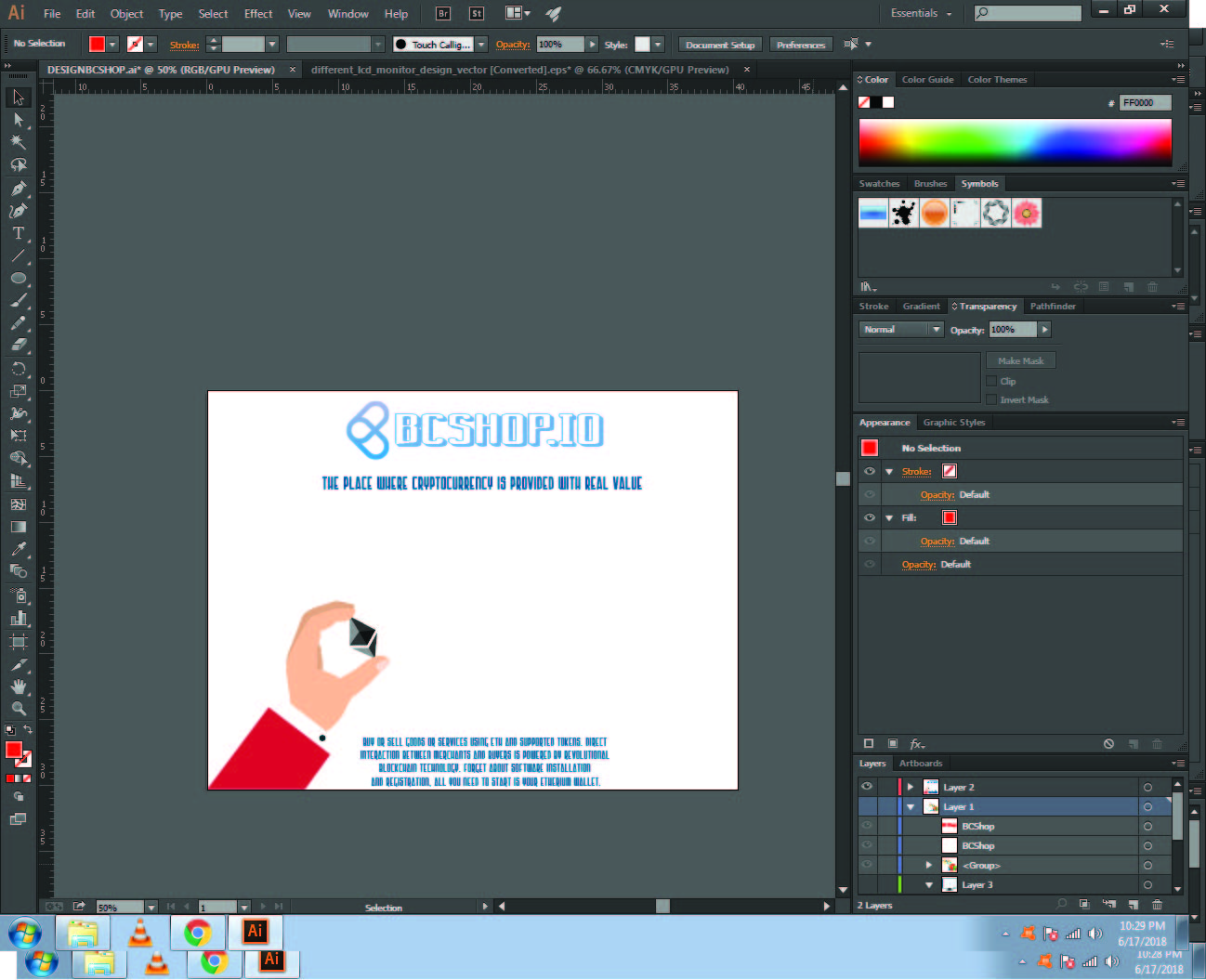This screenshot has height=980, width=1206.
Task: Open Adobe Bridge from the menu bar
Action: pos(443,14)
